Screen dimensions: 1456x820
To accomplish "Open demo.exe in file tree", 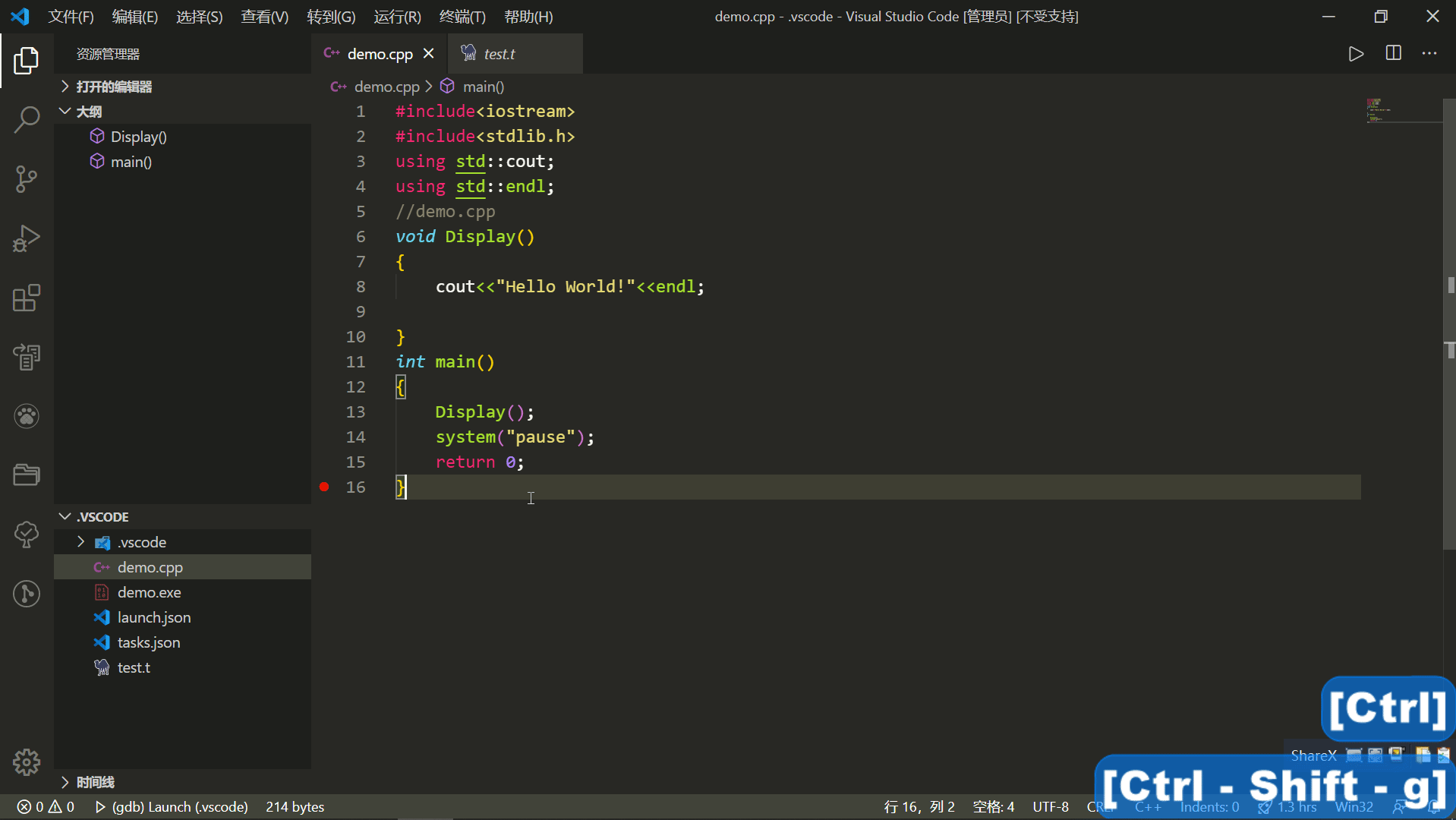I will click(x=182, y=592).
